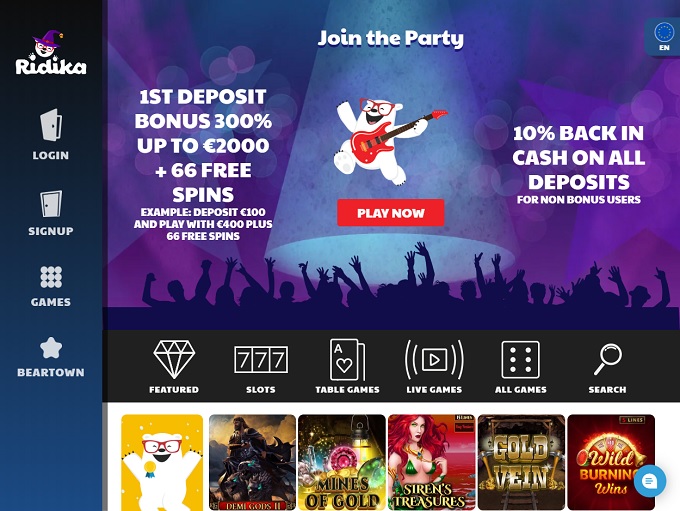Open the Signup door icon
The image size is (680, 511).
[51, 203]
